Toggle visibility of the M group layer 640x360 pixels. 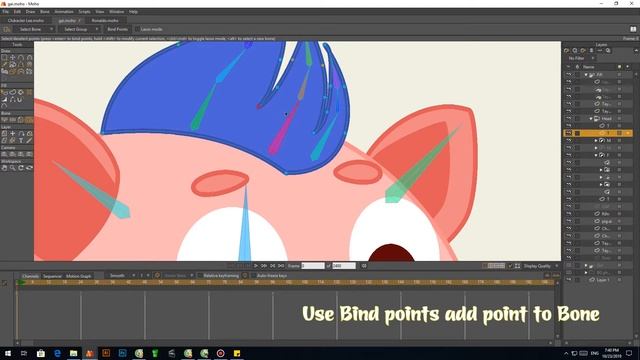point(569,140)
